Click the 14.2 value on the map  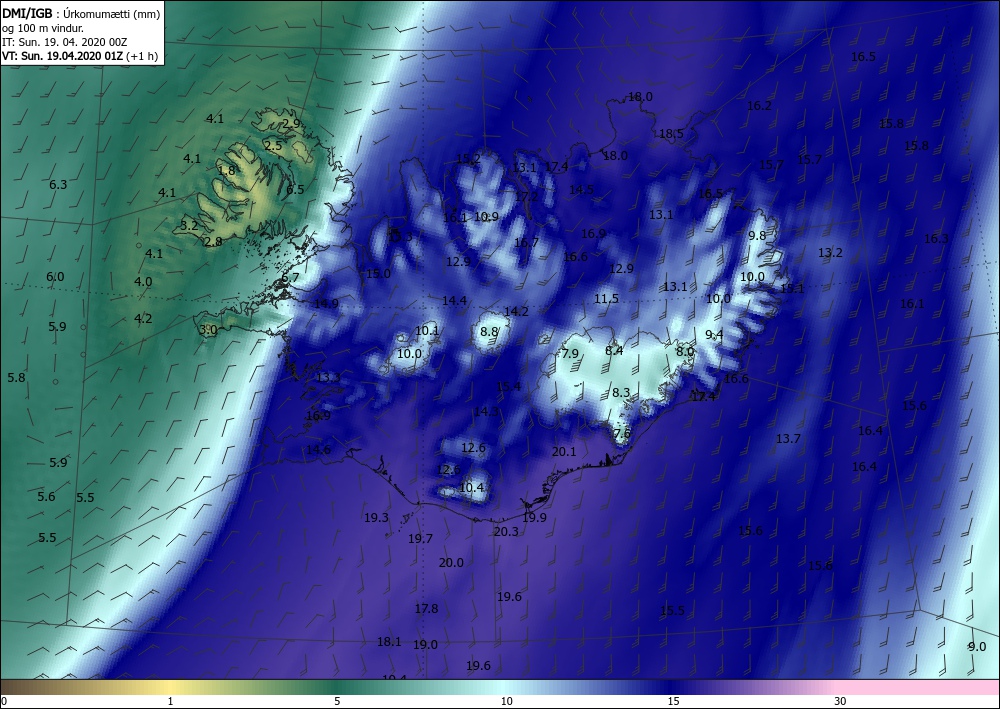516,311
